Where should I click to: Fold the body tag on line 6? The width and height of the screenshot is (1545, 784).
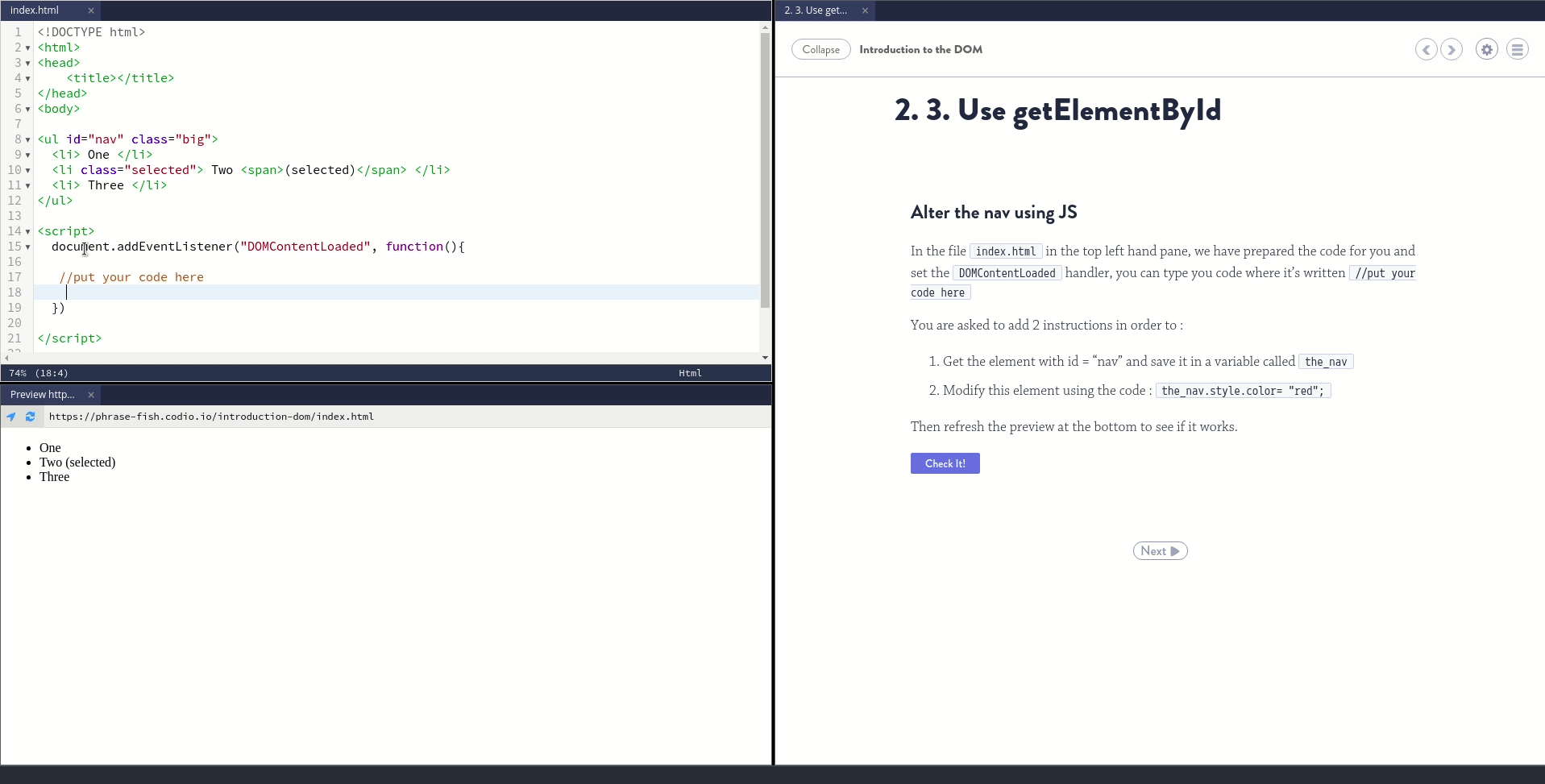tap(27, 110)
